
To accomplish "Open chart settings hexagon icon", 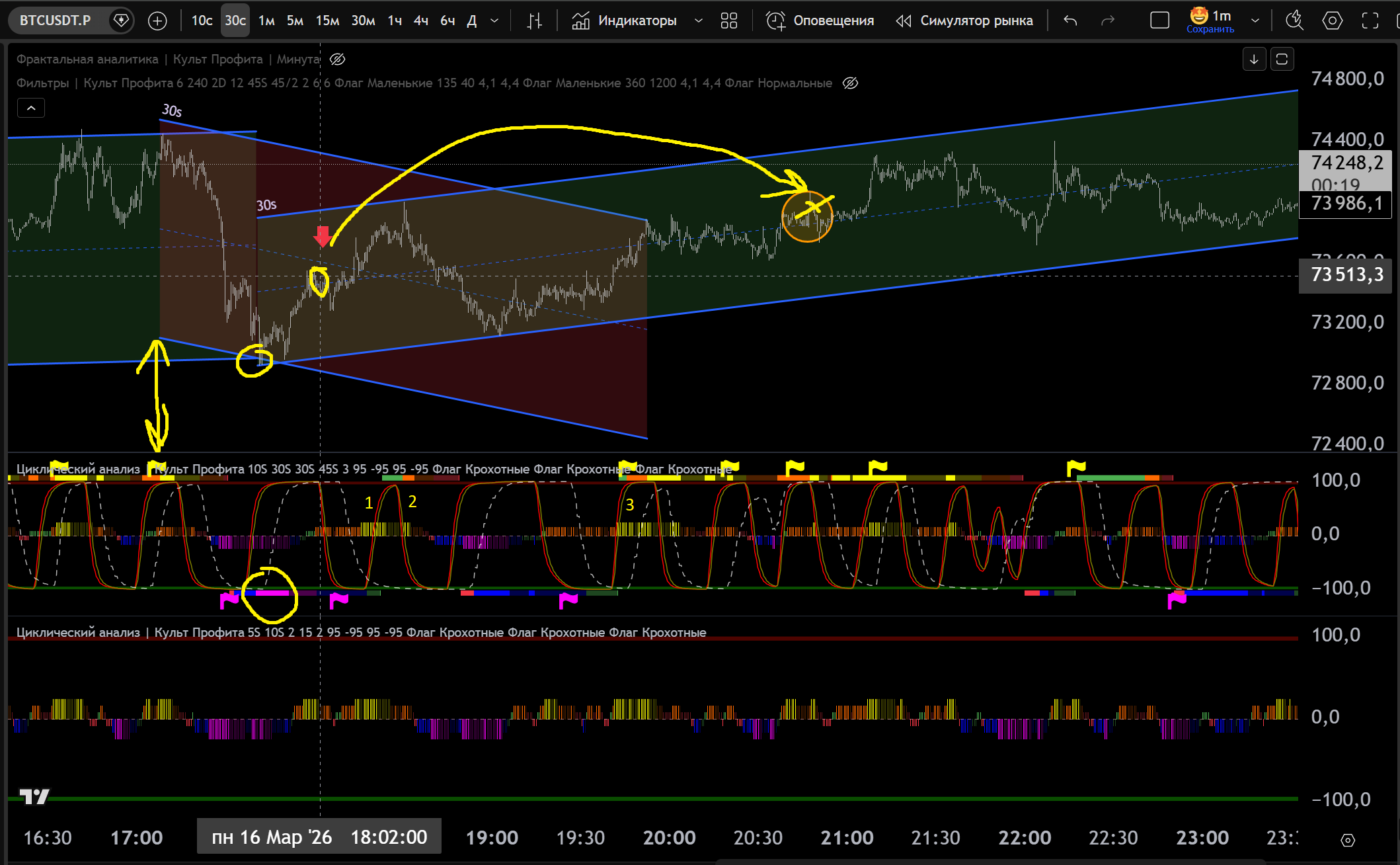I will point(1332,21).
